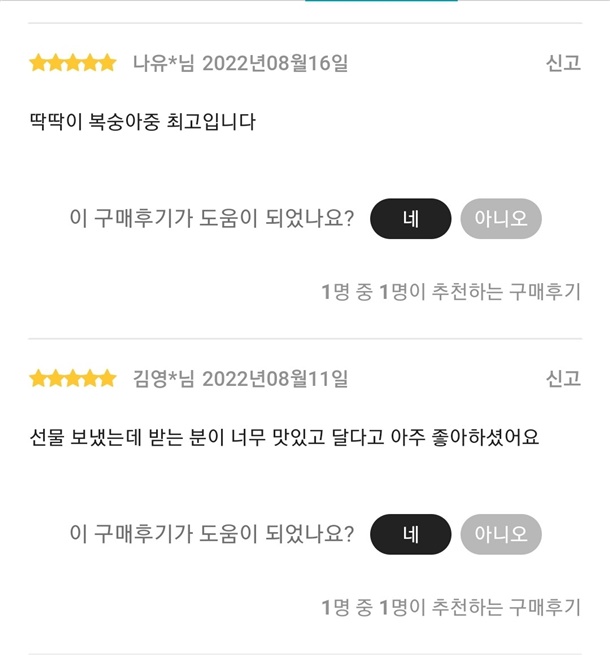The height and width of the screenshot is (655, 610).
Task: Report the 나유* review via 신고
Action: 563,63
